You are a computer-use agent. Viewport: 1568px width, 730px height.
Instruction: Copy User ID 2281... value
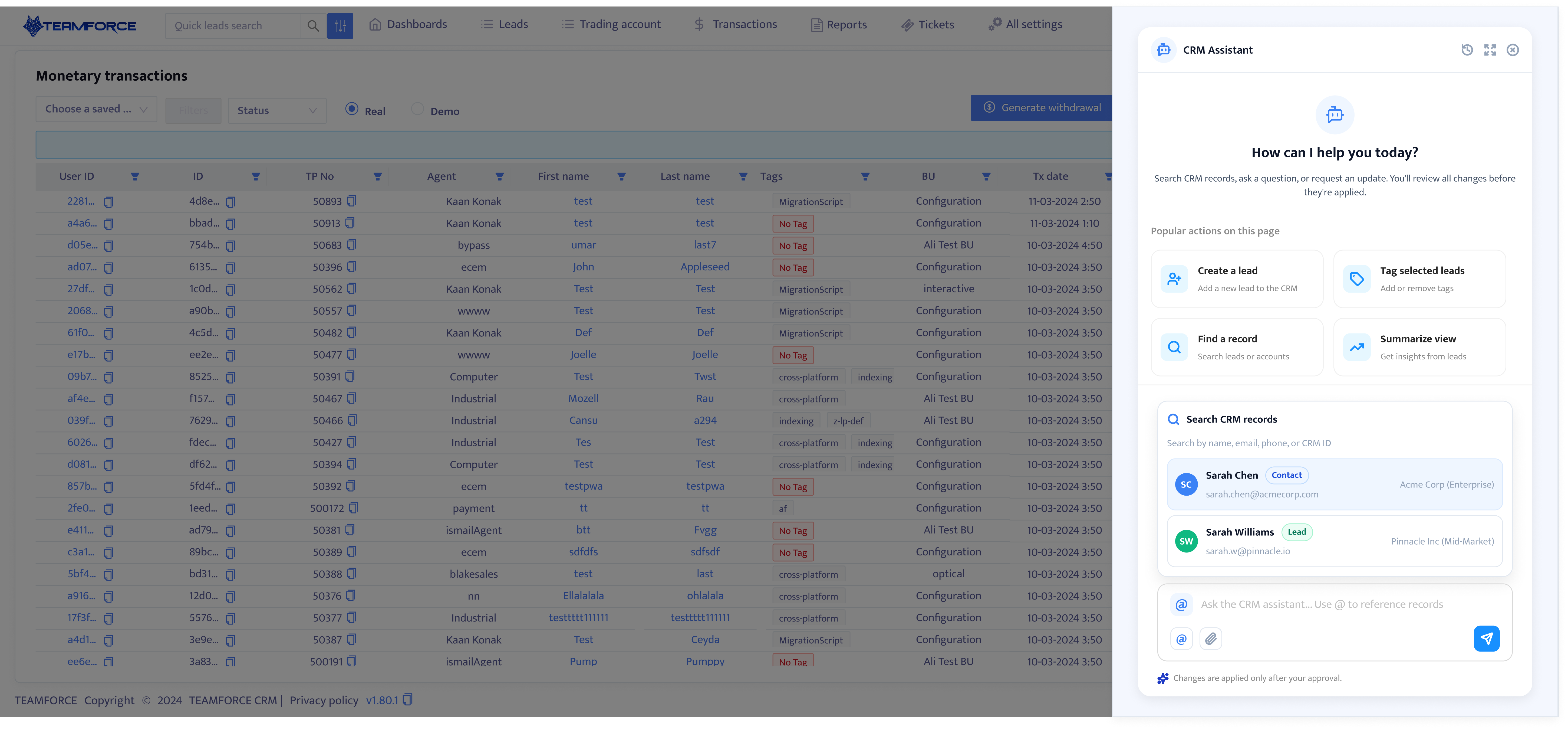pyautogui.click(x=108, y=202)
